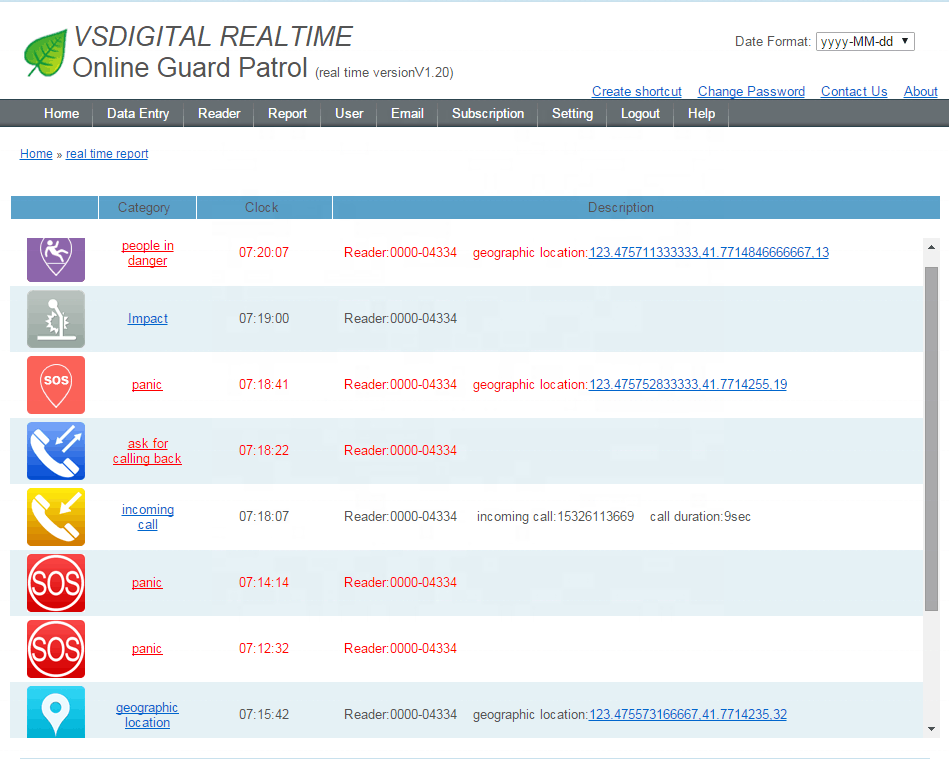The height and width of the screenshot is (763, 949).
Task: Click the Change Password link
Action: point(751,92)
